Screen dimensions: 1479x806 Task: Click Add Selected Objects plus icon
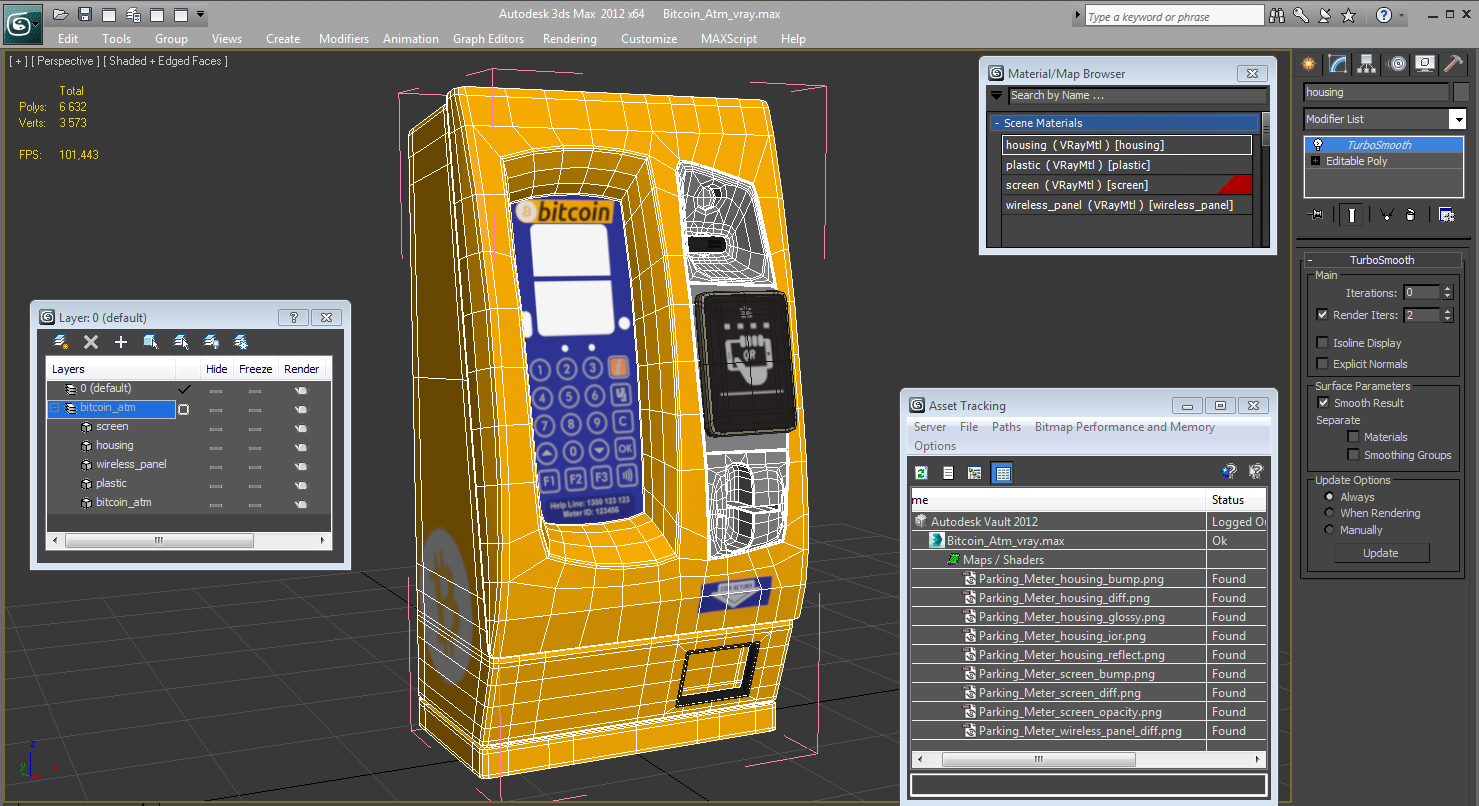pos(121,342)
